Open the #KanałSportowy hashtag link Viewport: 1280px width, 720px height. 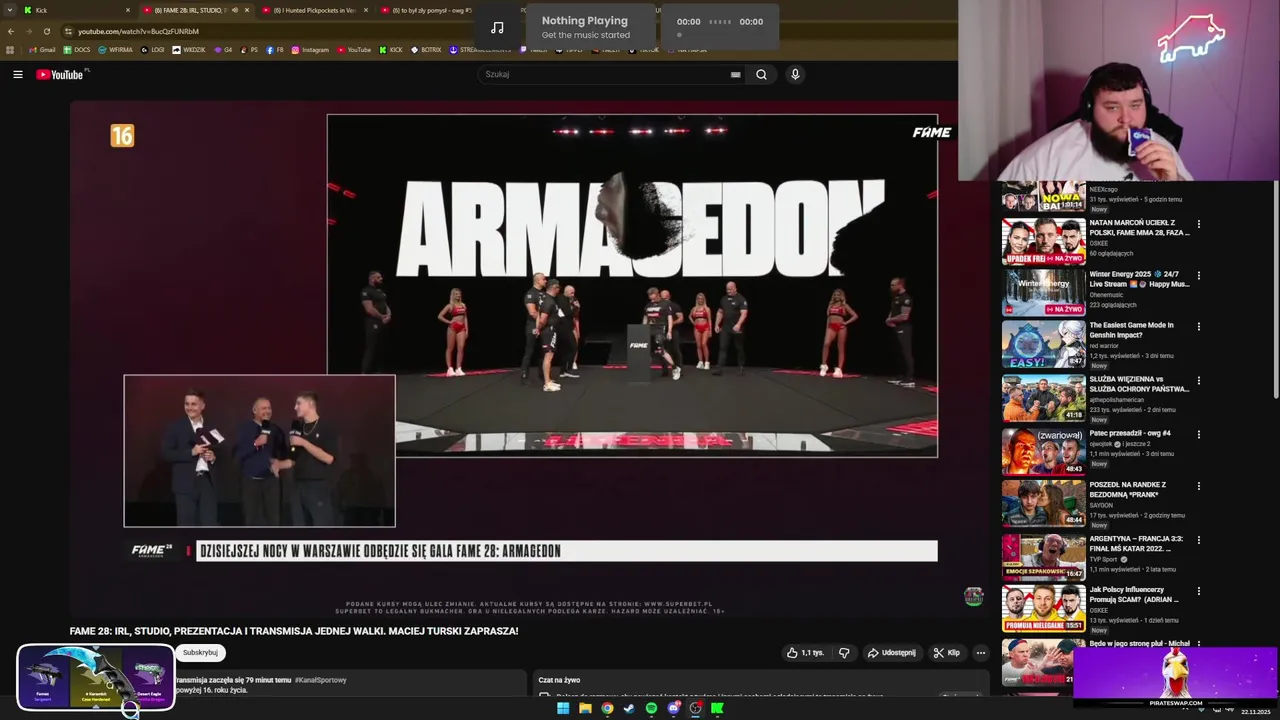(x=321, y=680)
